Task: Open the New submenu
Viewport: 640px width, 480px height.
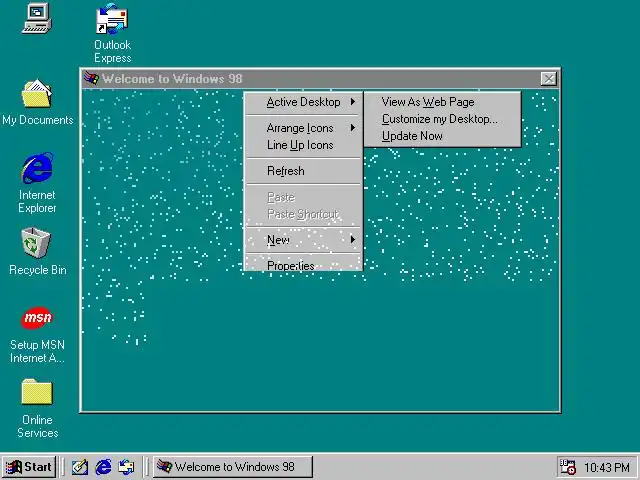Action: (303, 240)
